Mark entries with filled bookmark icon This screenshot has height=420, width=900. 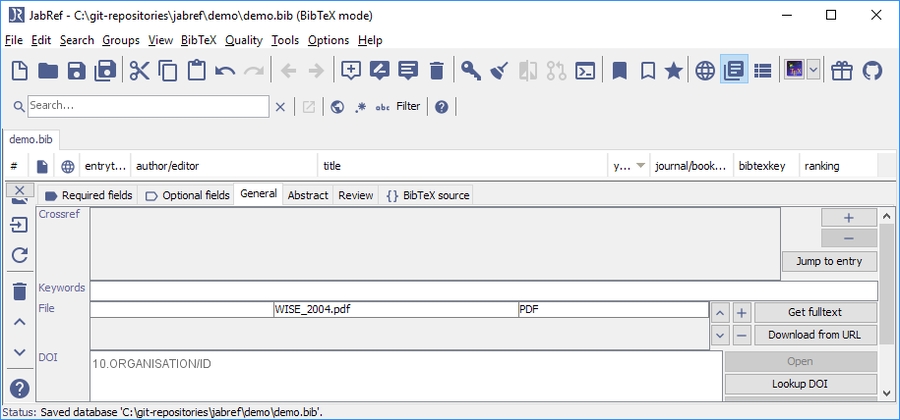coord(619,71)
